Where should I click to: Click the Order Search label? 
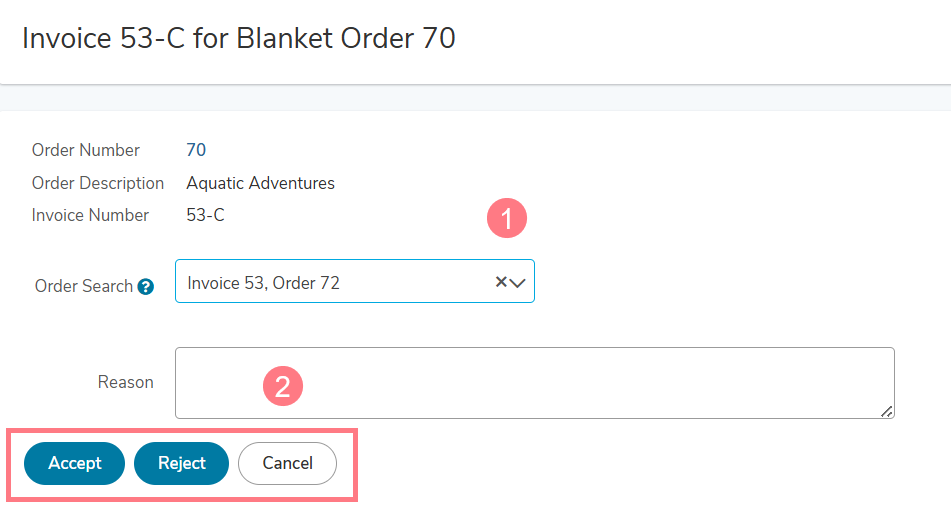pos(84,286)
